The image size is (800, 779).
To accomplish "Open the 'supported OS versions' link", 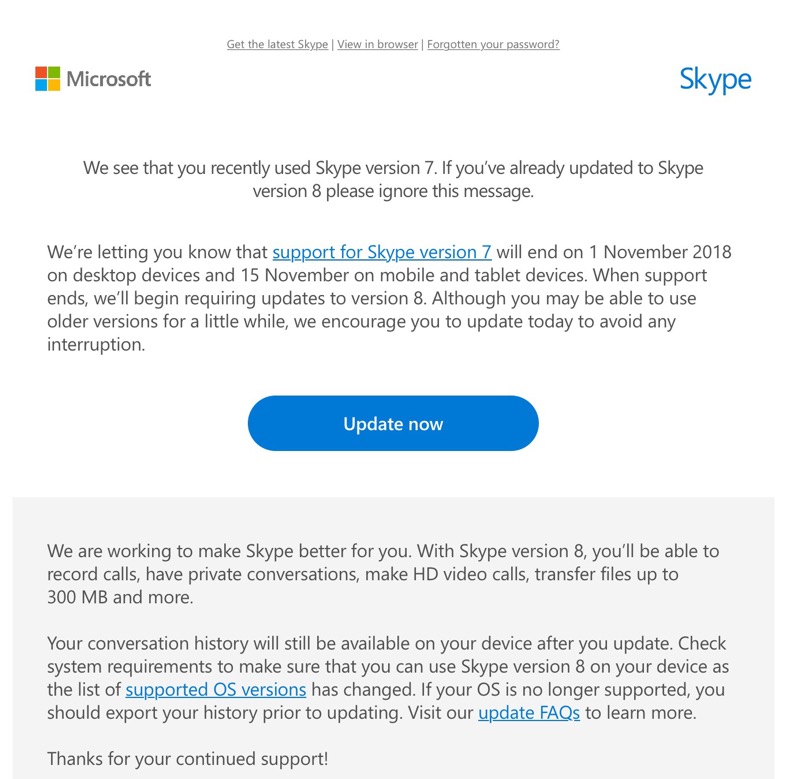I will [216, 690].
